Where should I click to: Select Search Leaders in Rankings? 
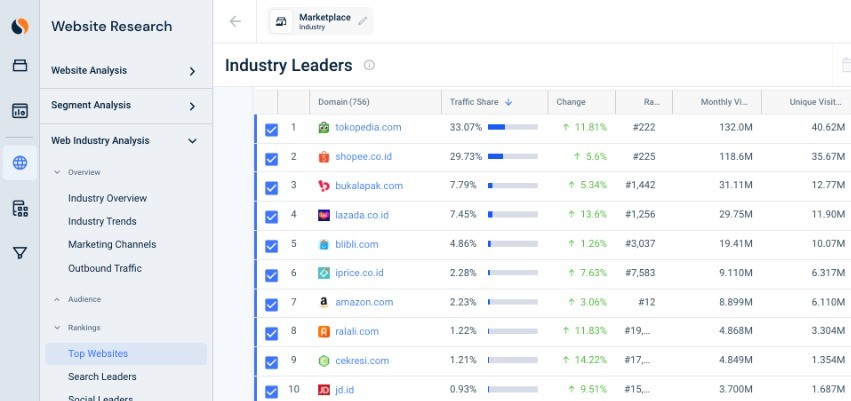click(102, 376)
